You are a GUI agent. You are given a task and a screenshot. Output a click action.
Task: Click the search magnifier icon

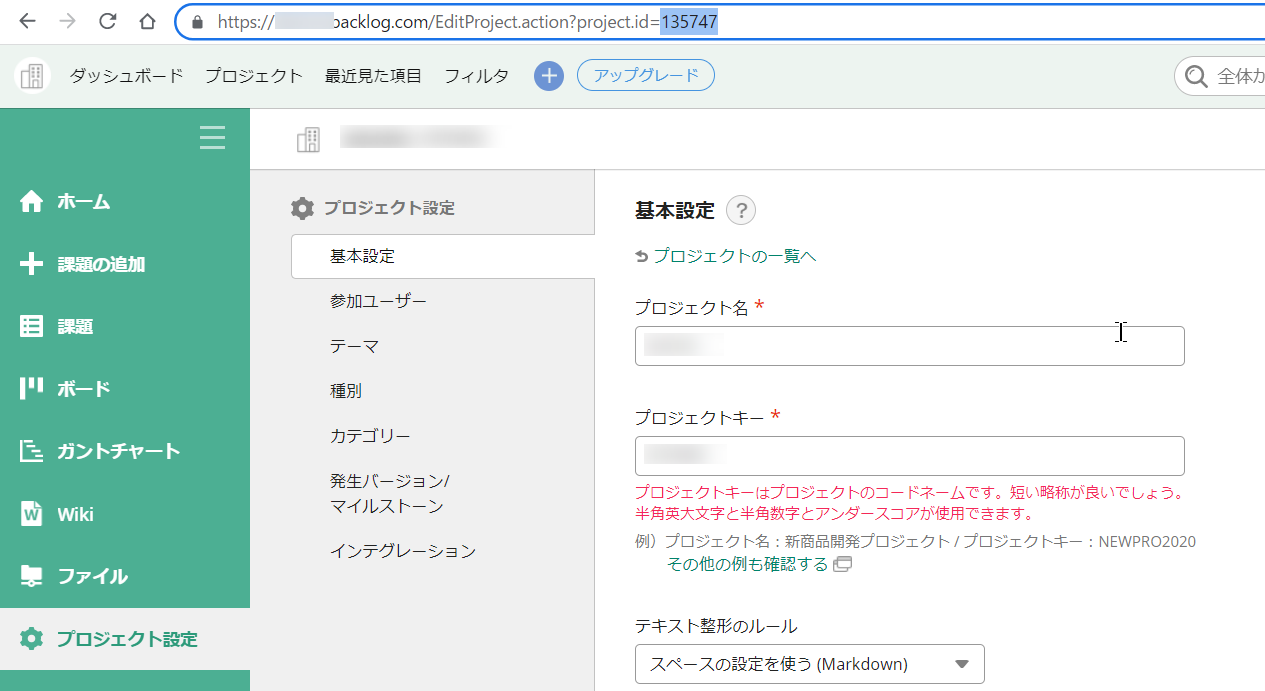[1196, 76]
